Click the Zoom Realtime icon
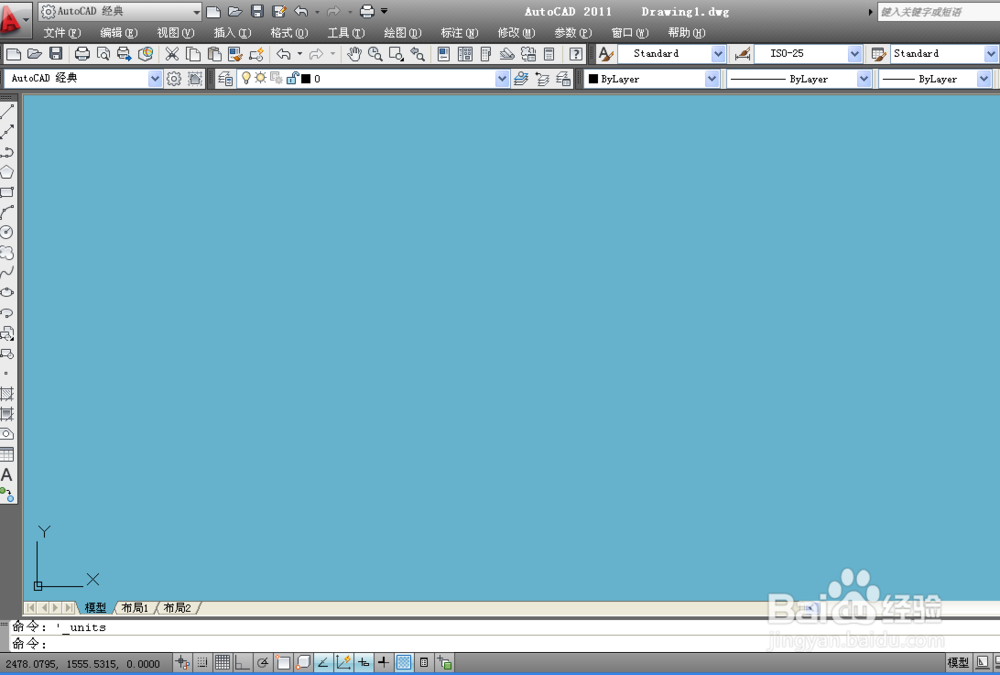The height and width of the screenshot is (675, 1000). coord(375,54)
